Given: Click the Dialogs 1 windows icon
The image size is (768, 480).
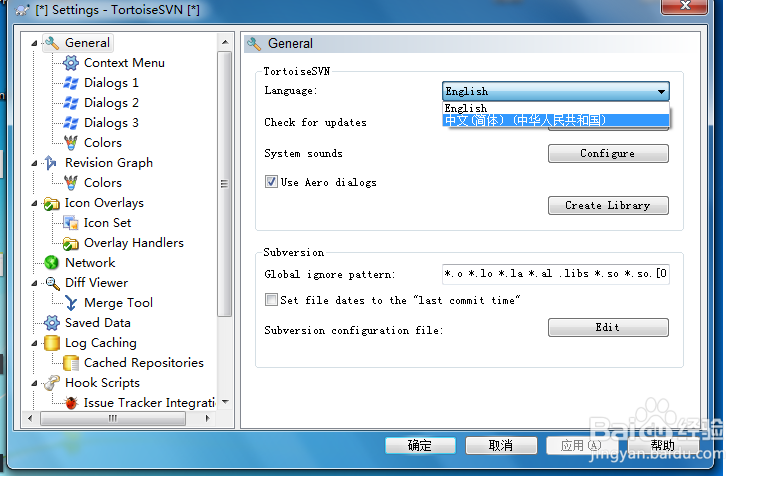Looking at the screenshot, I should tap(71, 83).
